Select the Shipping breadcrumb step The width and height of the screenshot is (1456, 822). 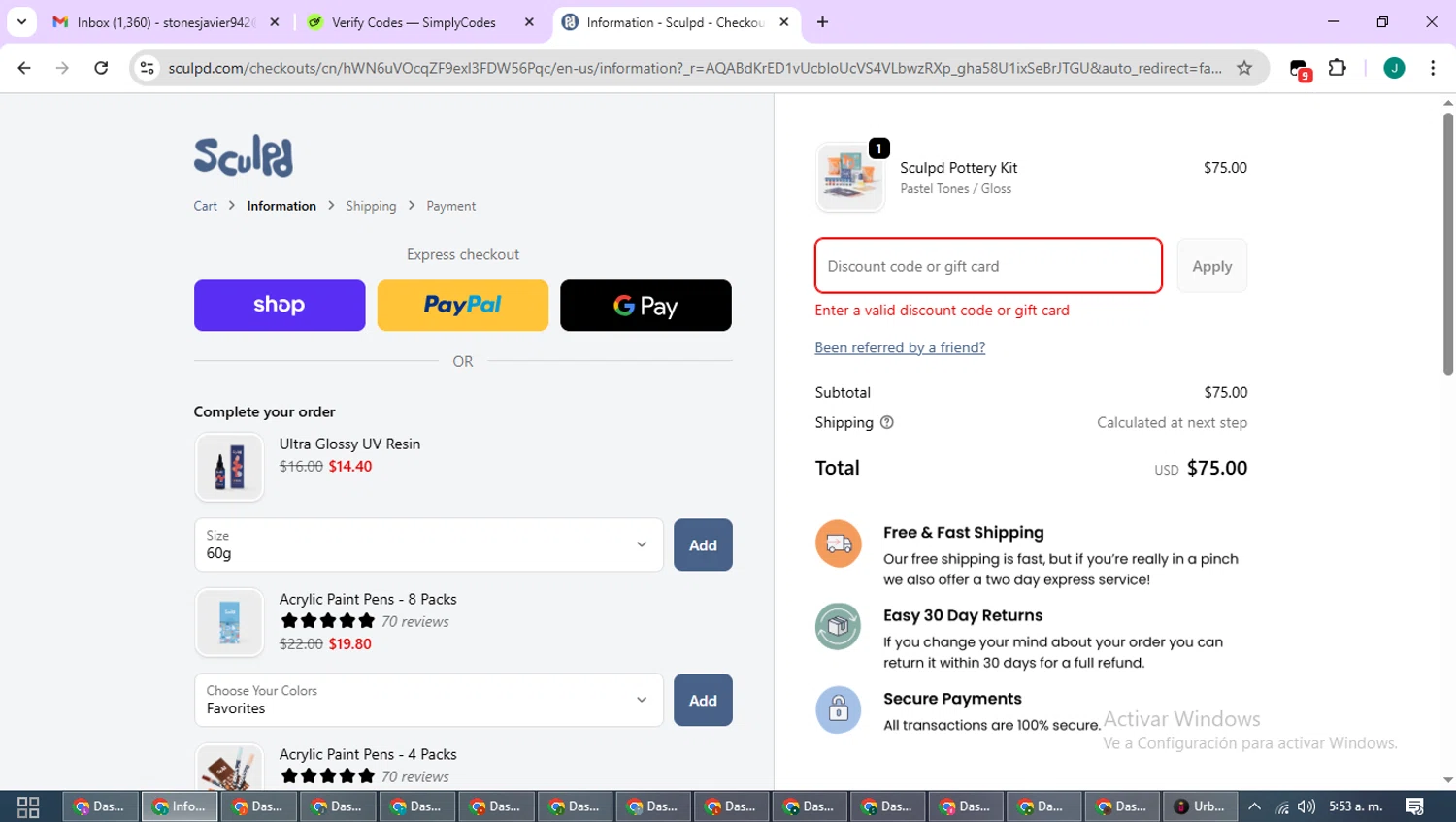click(371, 206)
